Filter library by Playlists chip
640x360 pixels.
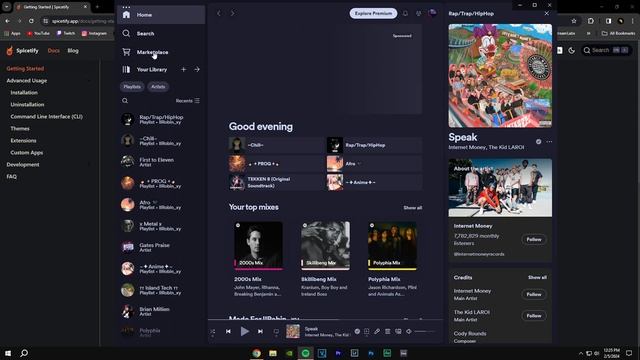(x=132, y=87)
